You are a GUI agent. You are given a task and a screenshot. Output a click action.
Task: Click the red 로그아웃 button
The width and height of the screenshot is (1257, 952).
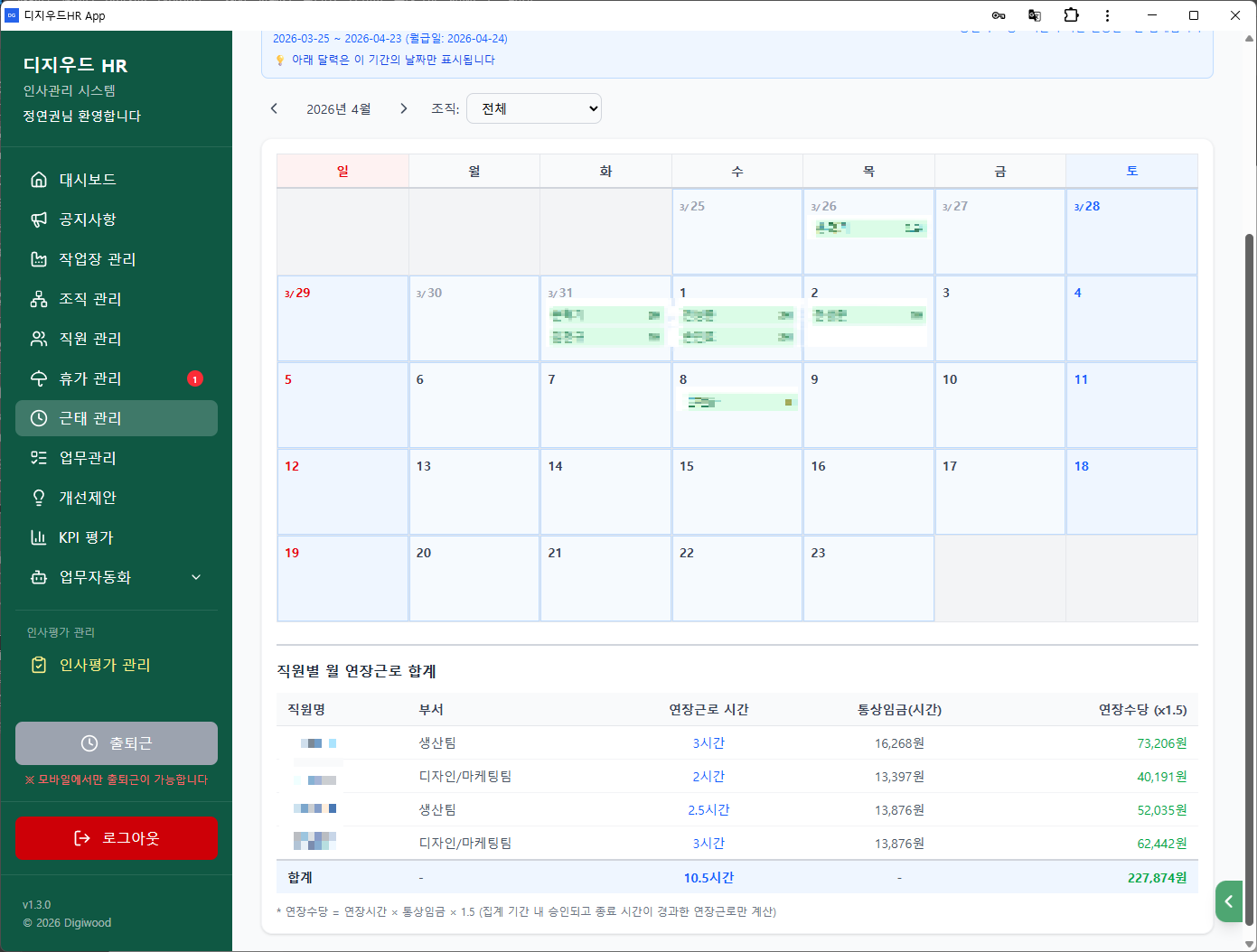(x=117, y=838)
